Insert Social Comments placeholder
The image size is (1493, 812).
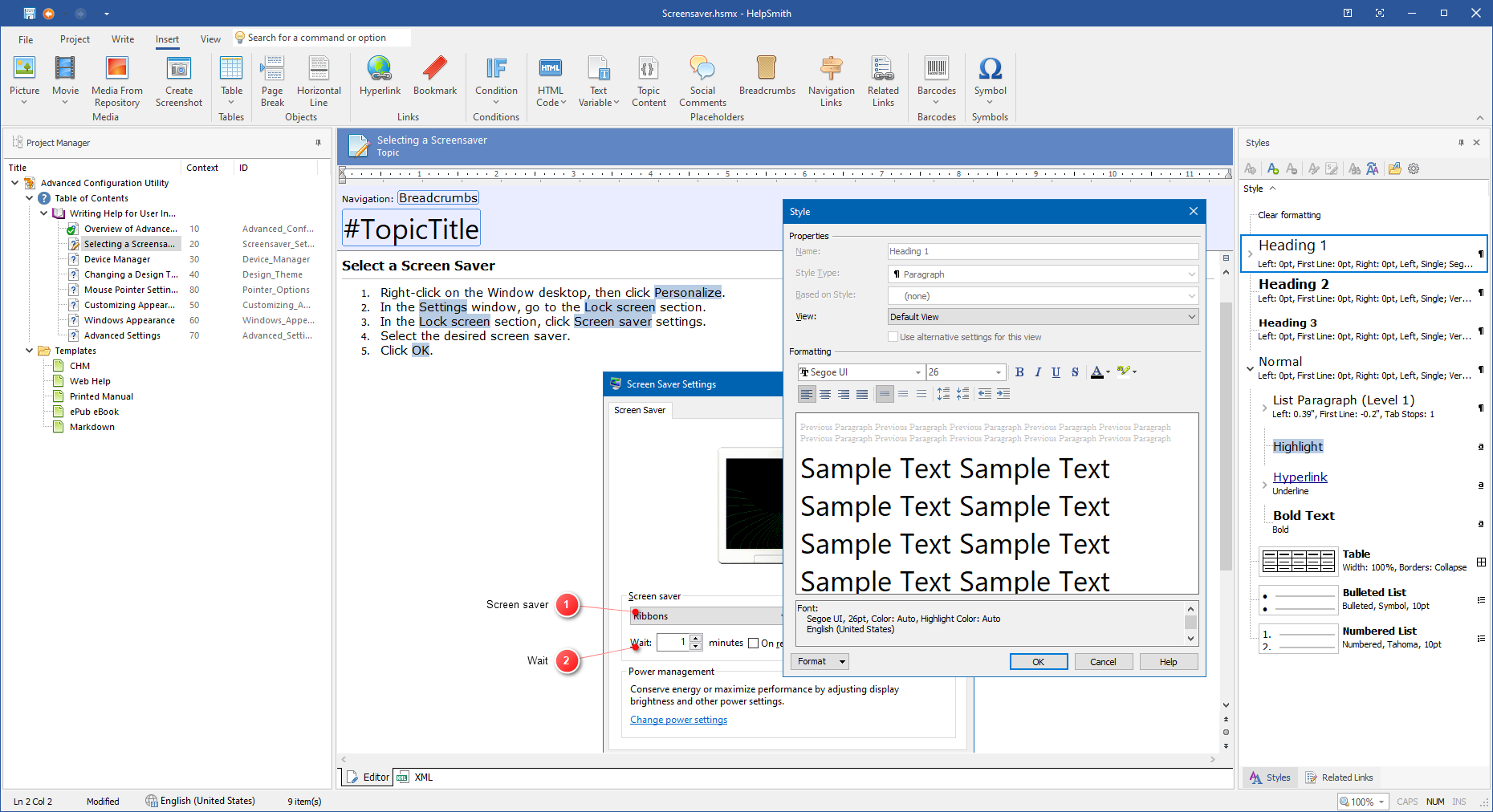pos(702,81)
